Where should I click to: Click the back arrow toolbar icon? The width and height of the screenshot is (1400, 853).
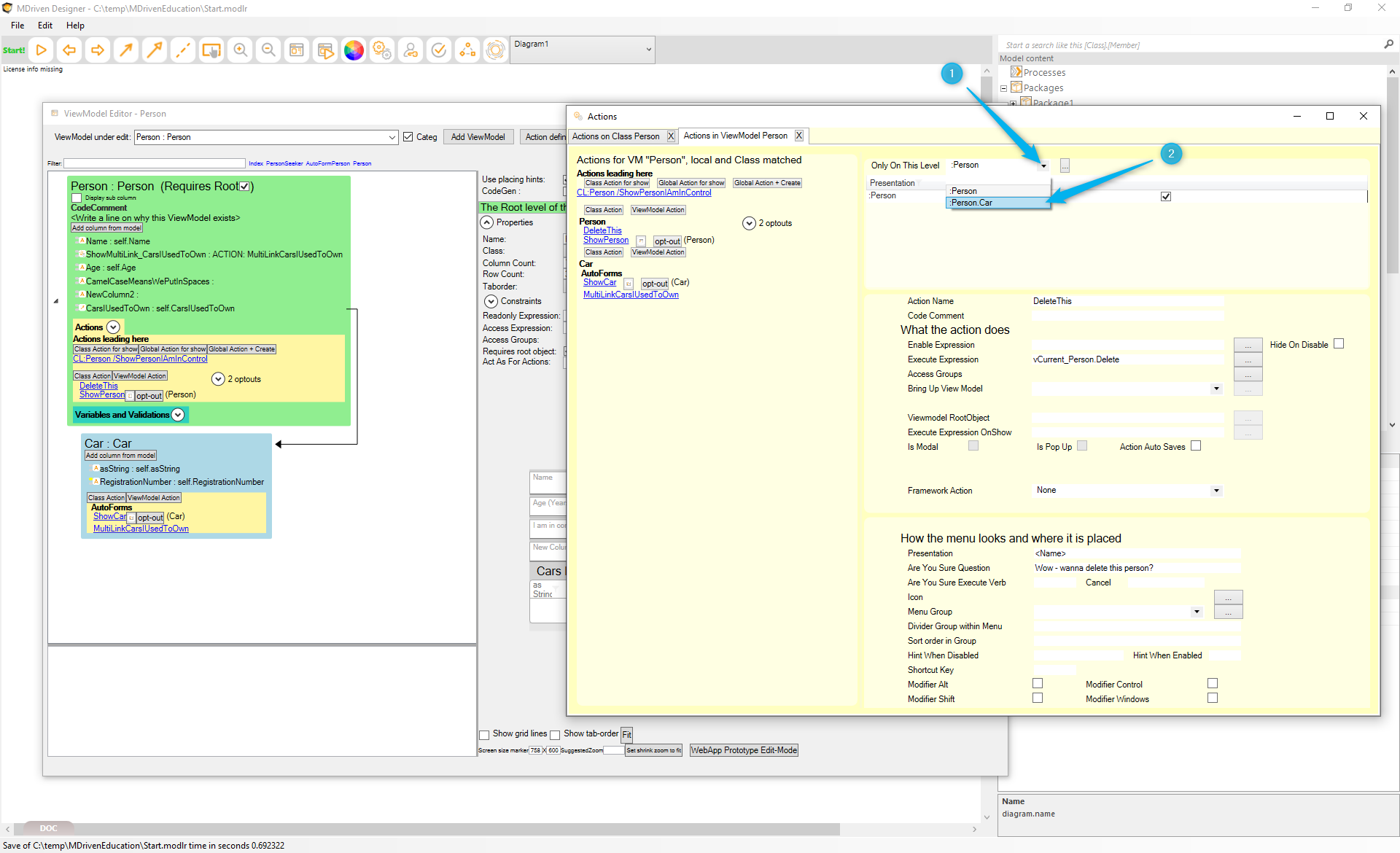(x=69, y=50)
